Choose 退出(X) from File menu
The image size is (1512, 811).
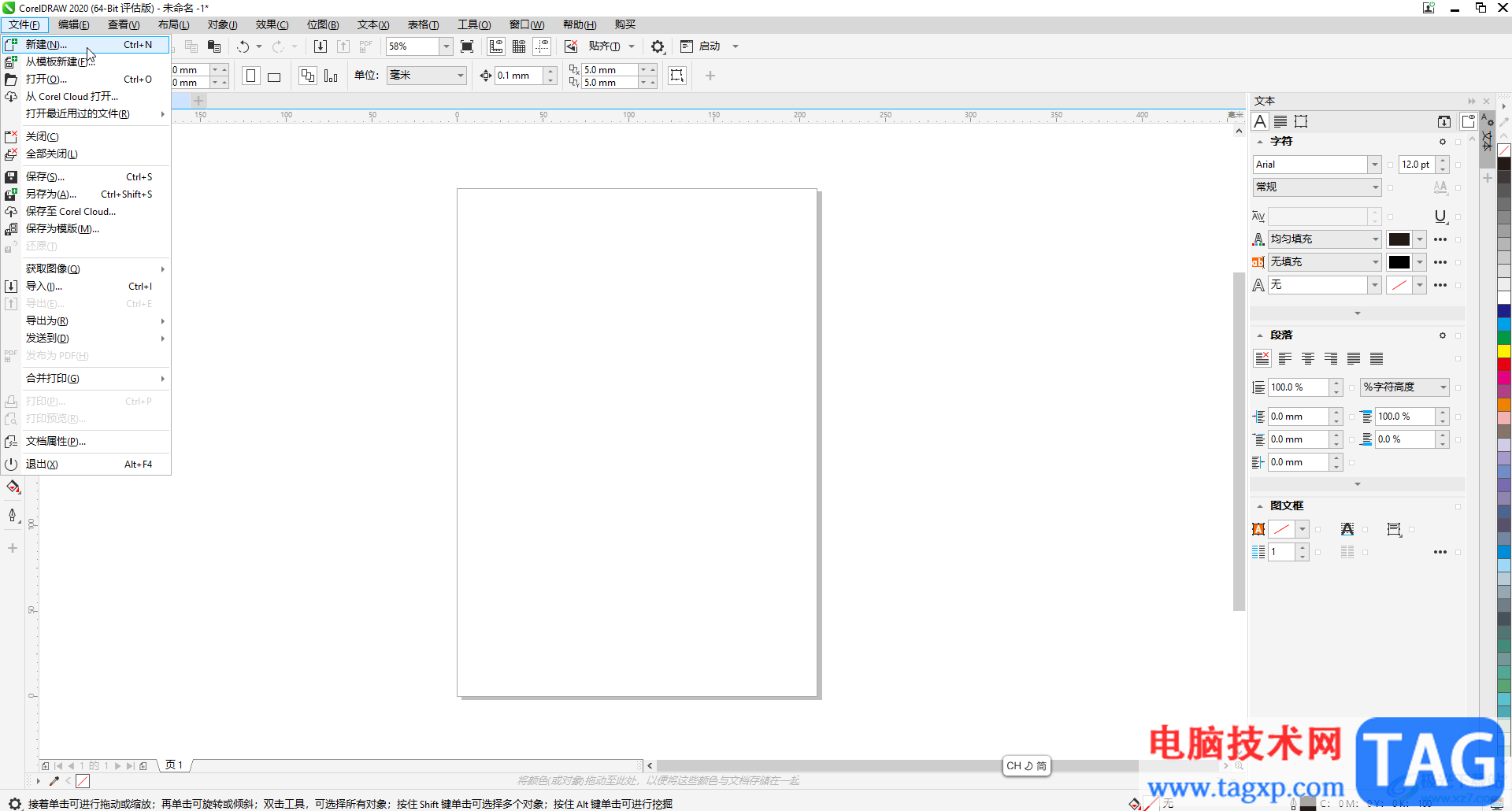[x=86, y=465]
